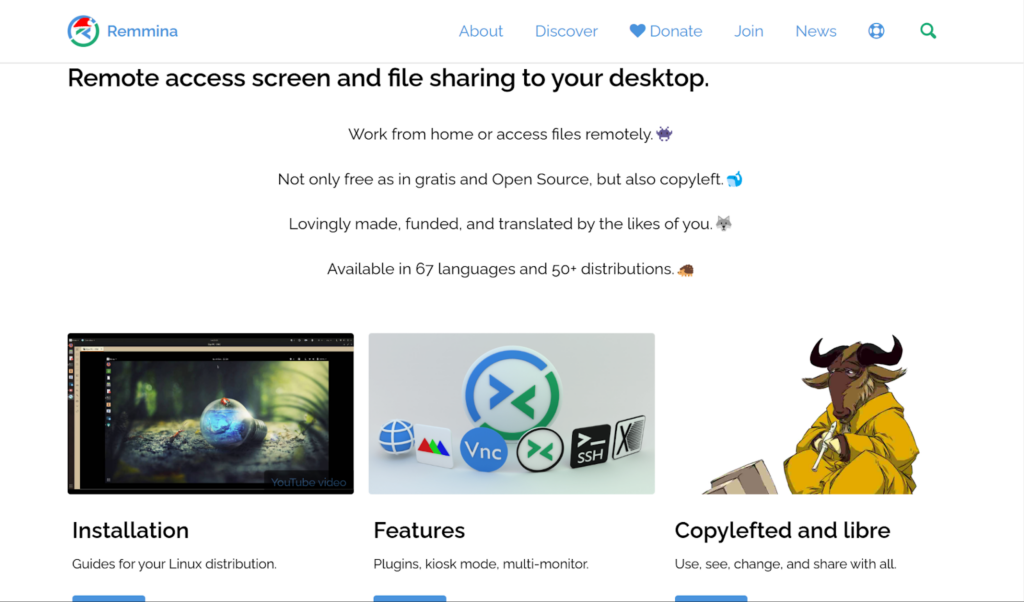The height and width of the screenshot is (602, 1024).
Task: Click the Donate link text
Action: [x=676, y=31]
